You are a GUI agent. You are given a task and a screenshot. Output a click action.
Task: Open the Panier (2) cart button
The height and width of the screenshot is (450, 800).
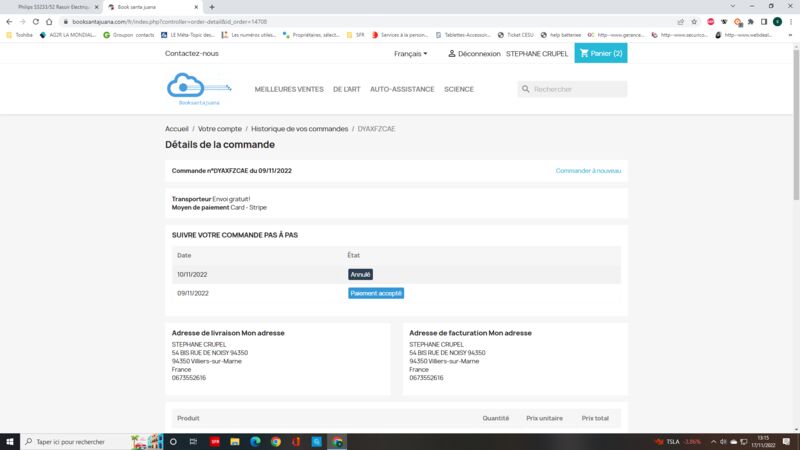pyautogui.click(x=601, y=53)
